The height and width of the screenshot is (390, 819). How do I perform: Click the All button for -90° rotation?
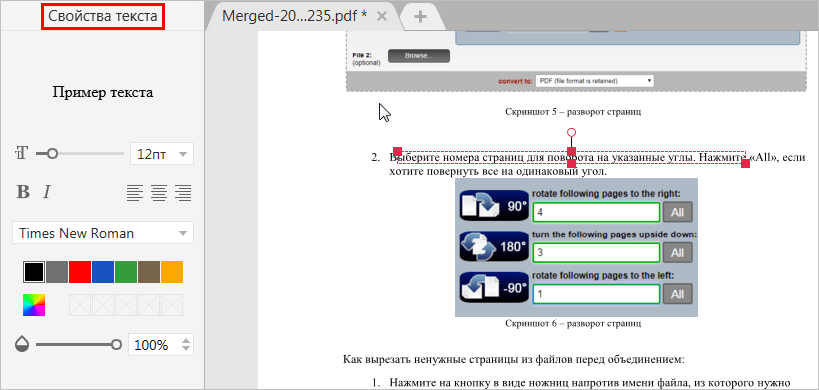coord(677,294)
